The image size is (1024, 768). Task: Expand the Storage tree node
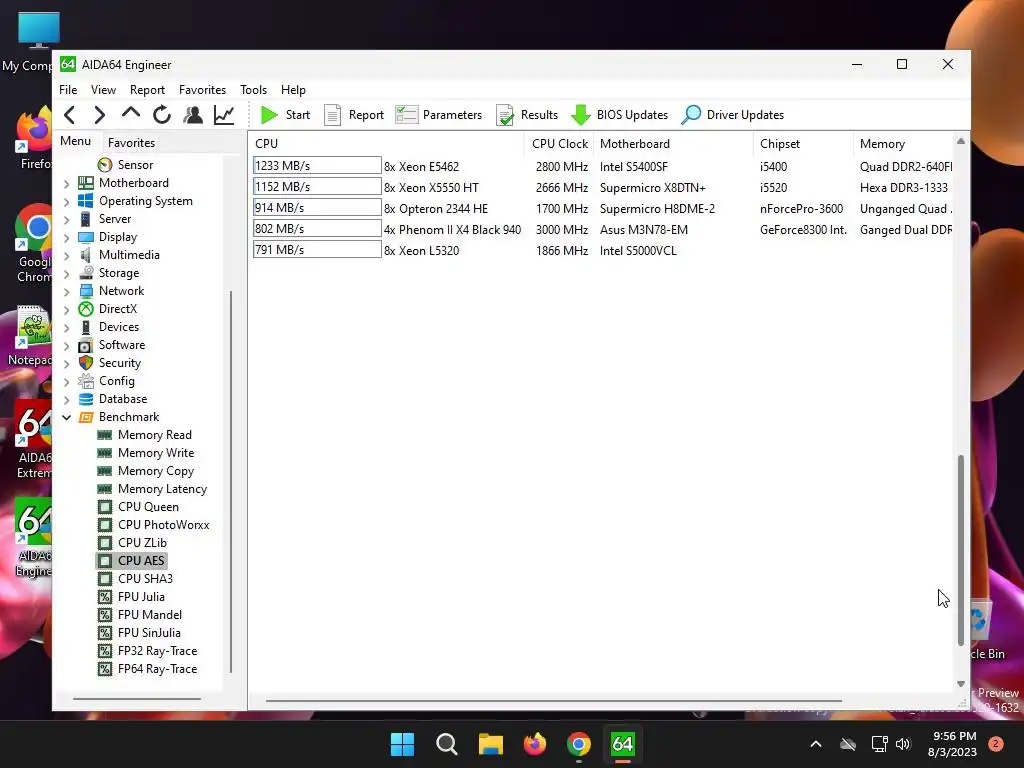click(x=67, y=274)
